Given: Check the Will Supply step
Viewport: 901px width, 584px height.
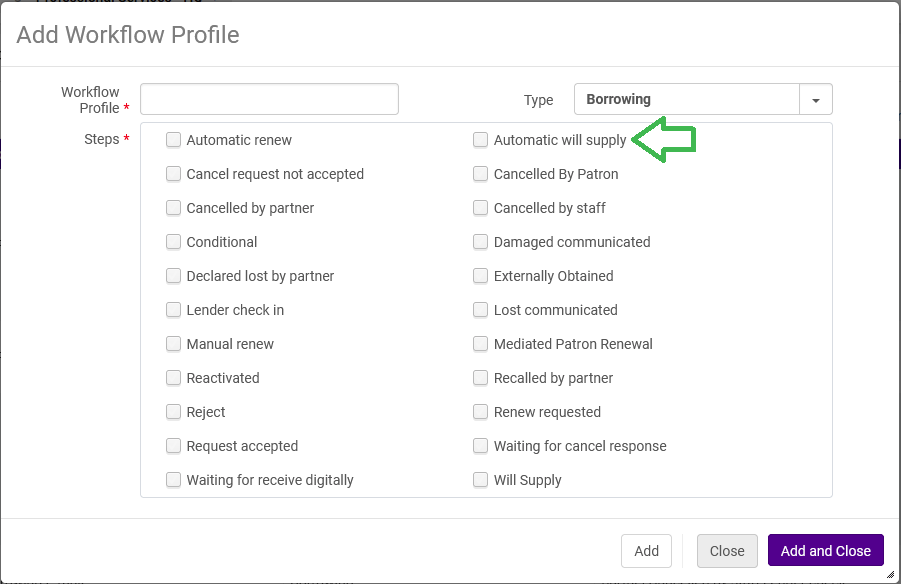Looking at the screenshot, I should pyautogui.click(x=481, y=480).
